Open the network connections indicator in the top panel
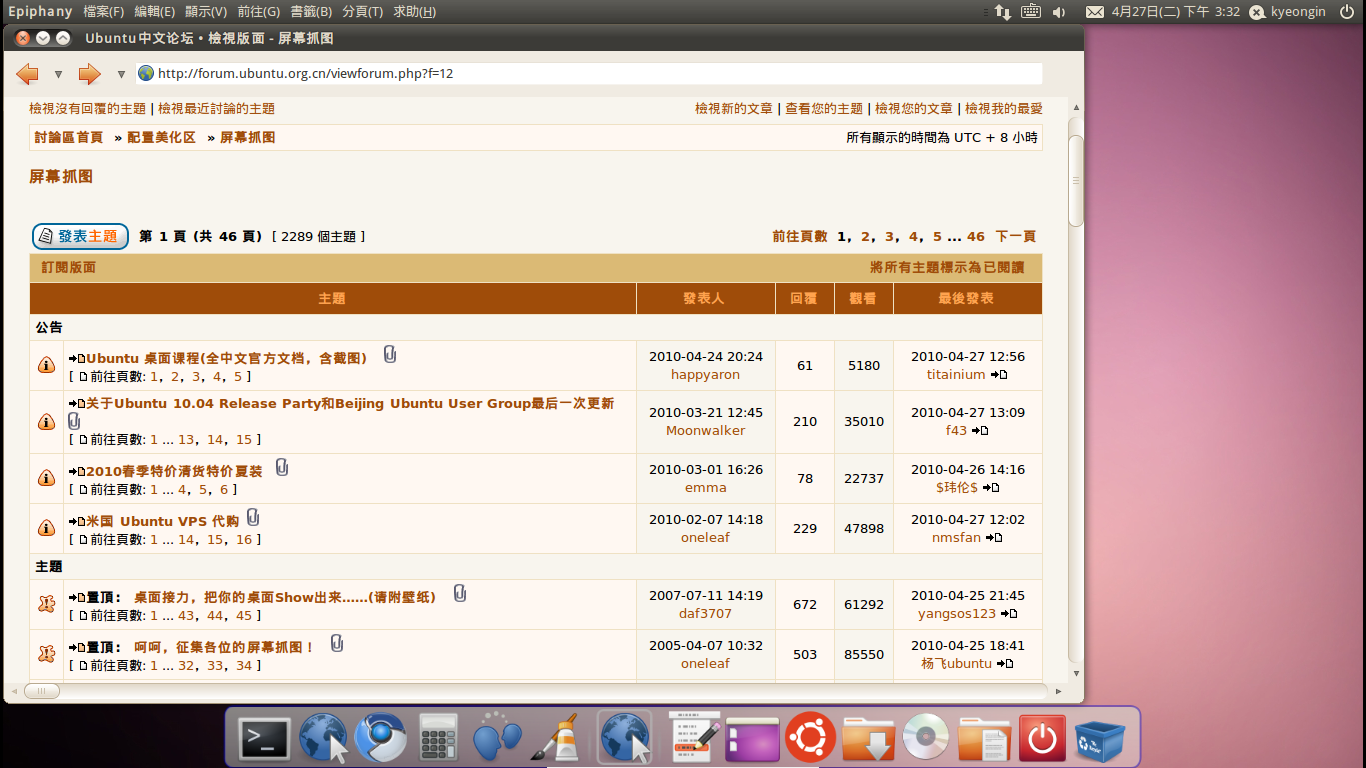The image size is (1366, 768). coord(1002,12)
